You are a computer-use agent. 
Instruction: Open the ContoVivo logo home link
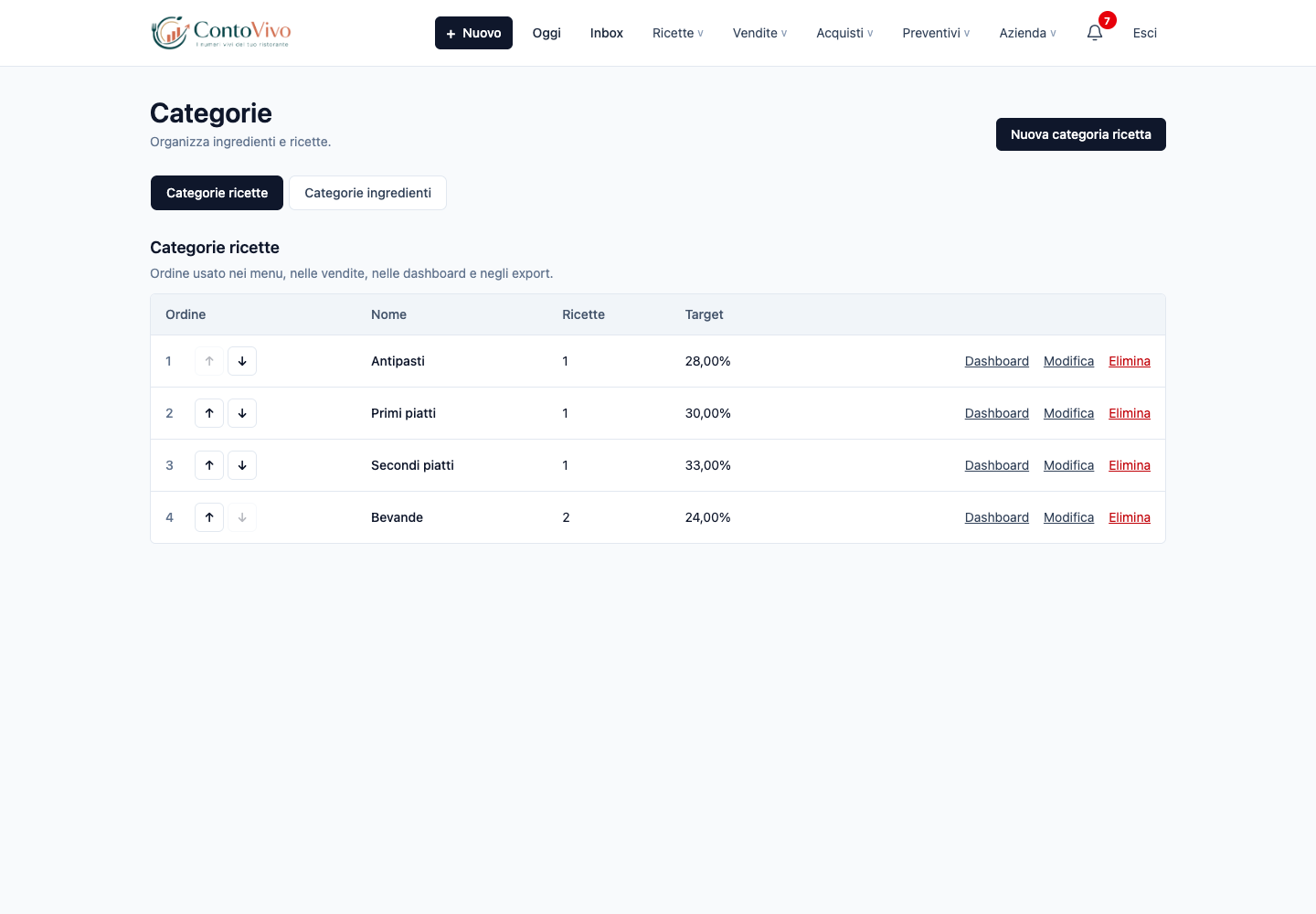point(221,33)
